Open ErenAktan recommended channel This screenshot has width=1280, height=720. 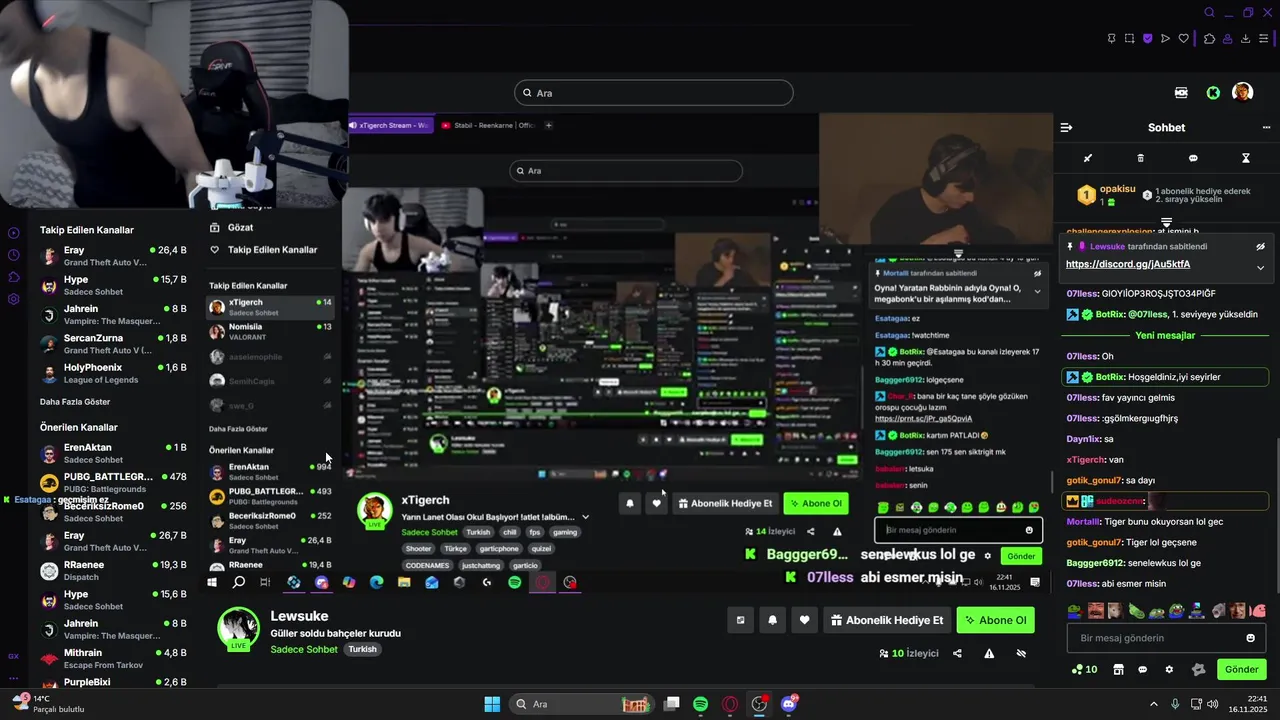coord(113,453)
